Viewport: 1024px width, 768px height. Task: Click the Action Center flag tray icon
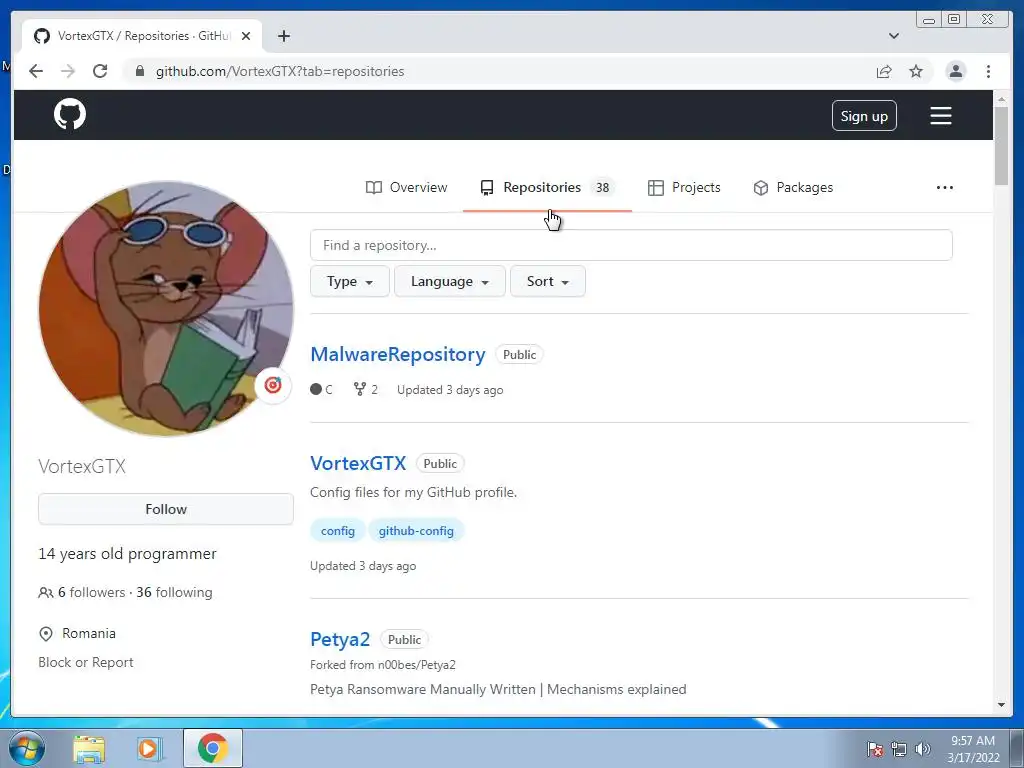tap(875, 748)
